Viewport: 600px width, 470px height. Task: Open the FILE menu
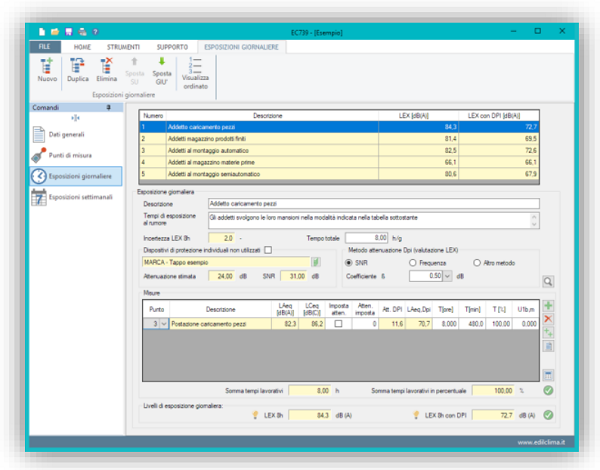(x=45, y=47)
